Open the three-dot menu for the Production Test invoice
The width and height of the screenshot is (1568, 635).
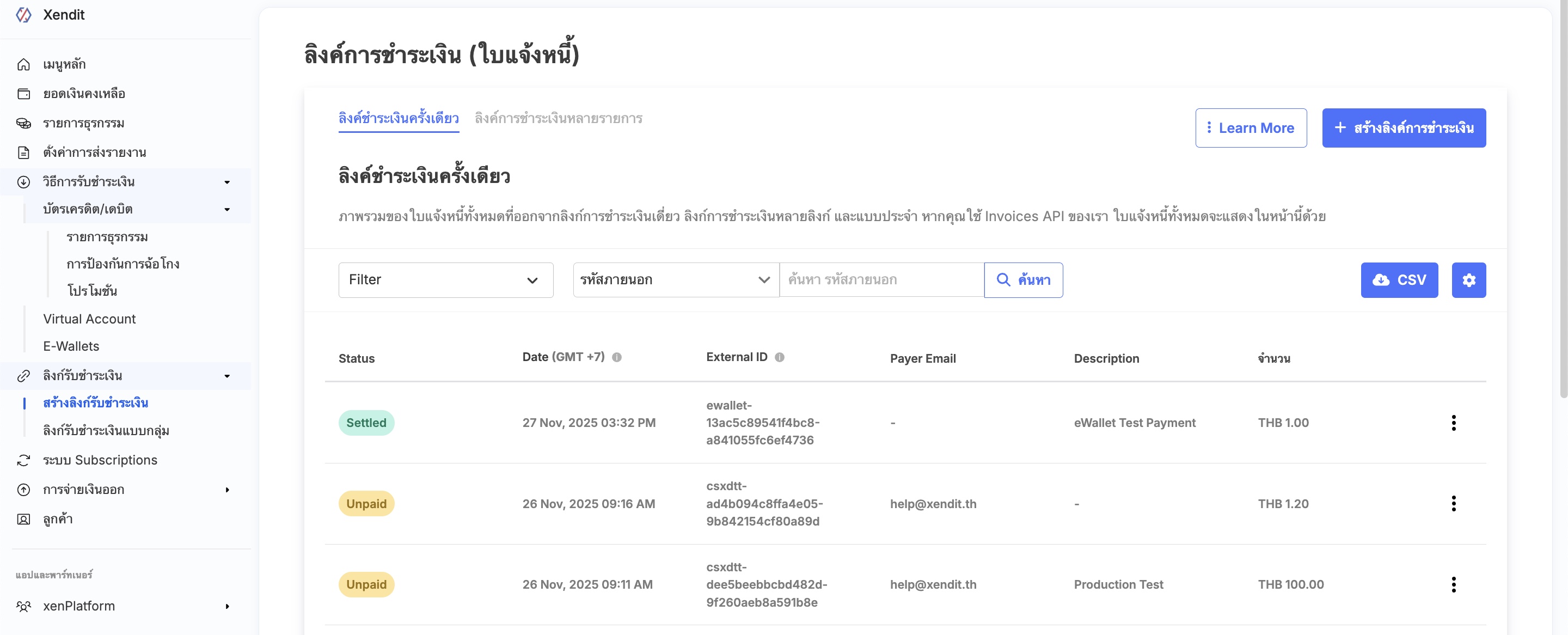[1453, 584]
